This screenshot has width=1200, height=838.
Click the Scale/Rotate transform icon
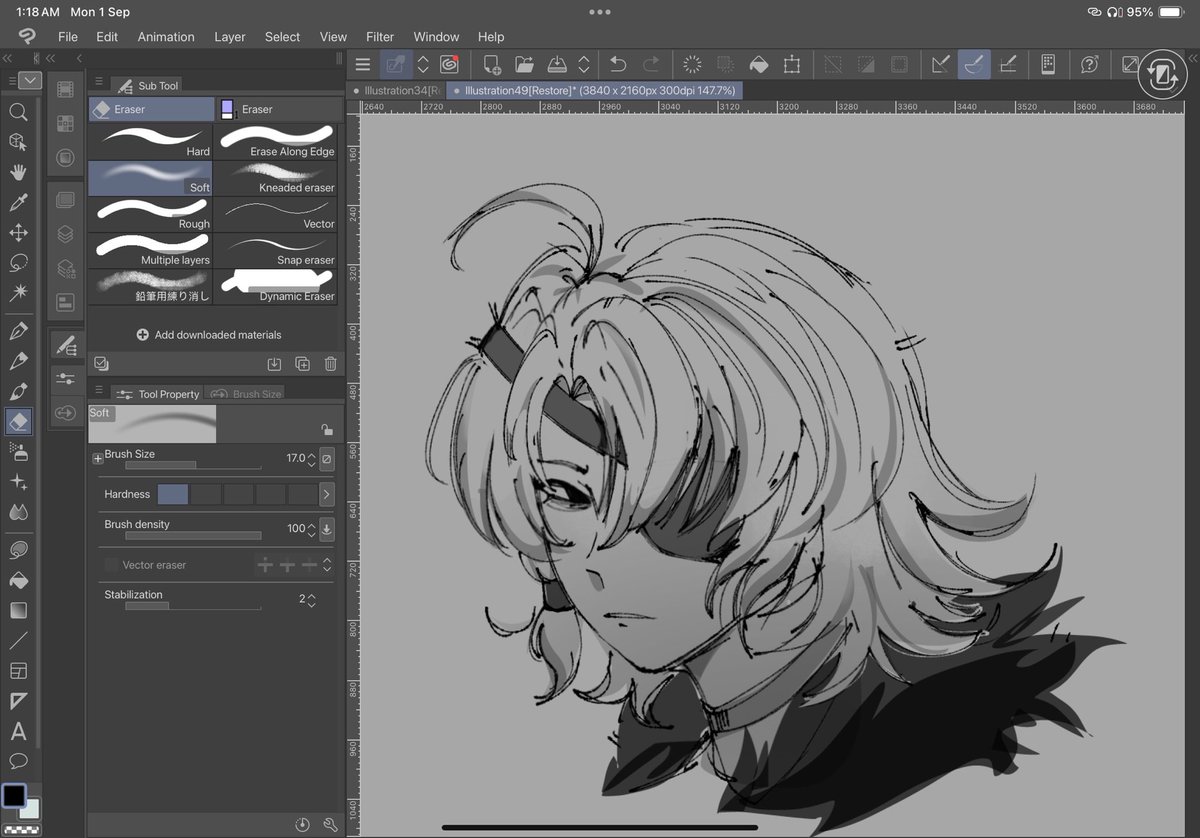792,64
